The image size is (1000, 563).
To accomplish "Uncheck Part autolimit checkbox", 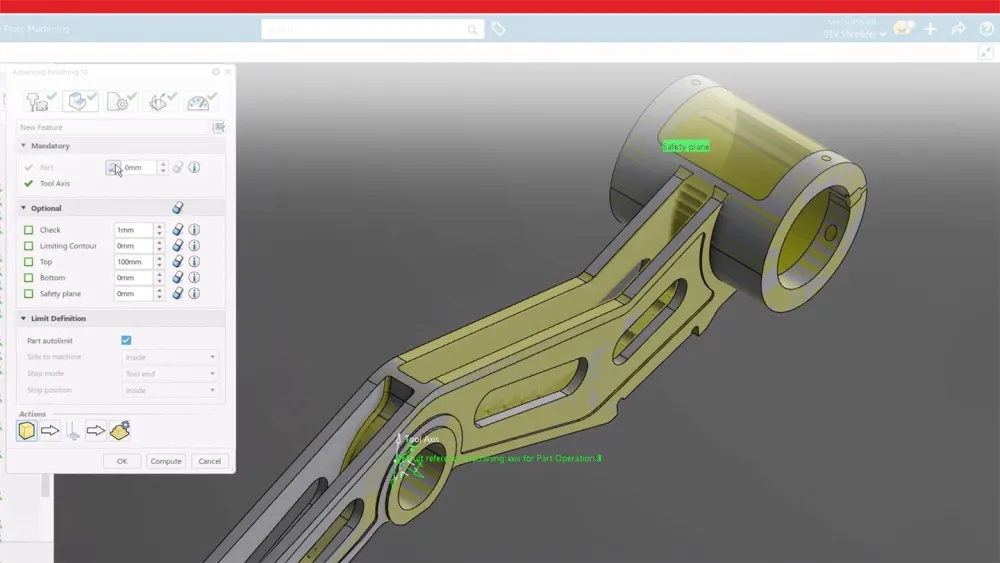I will pyautogui.click(x=126, y=341).
